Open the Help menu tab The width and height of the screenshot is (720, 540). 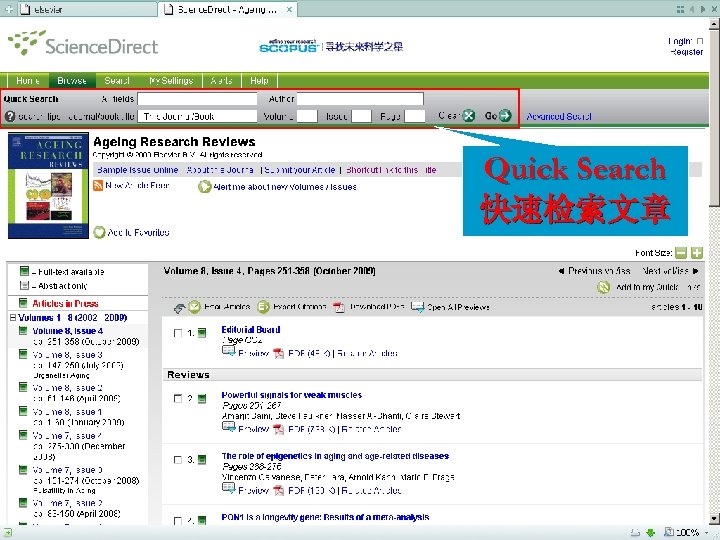coord(259,80)
